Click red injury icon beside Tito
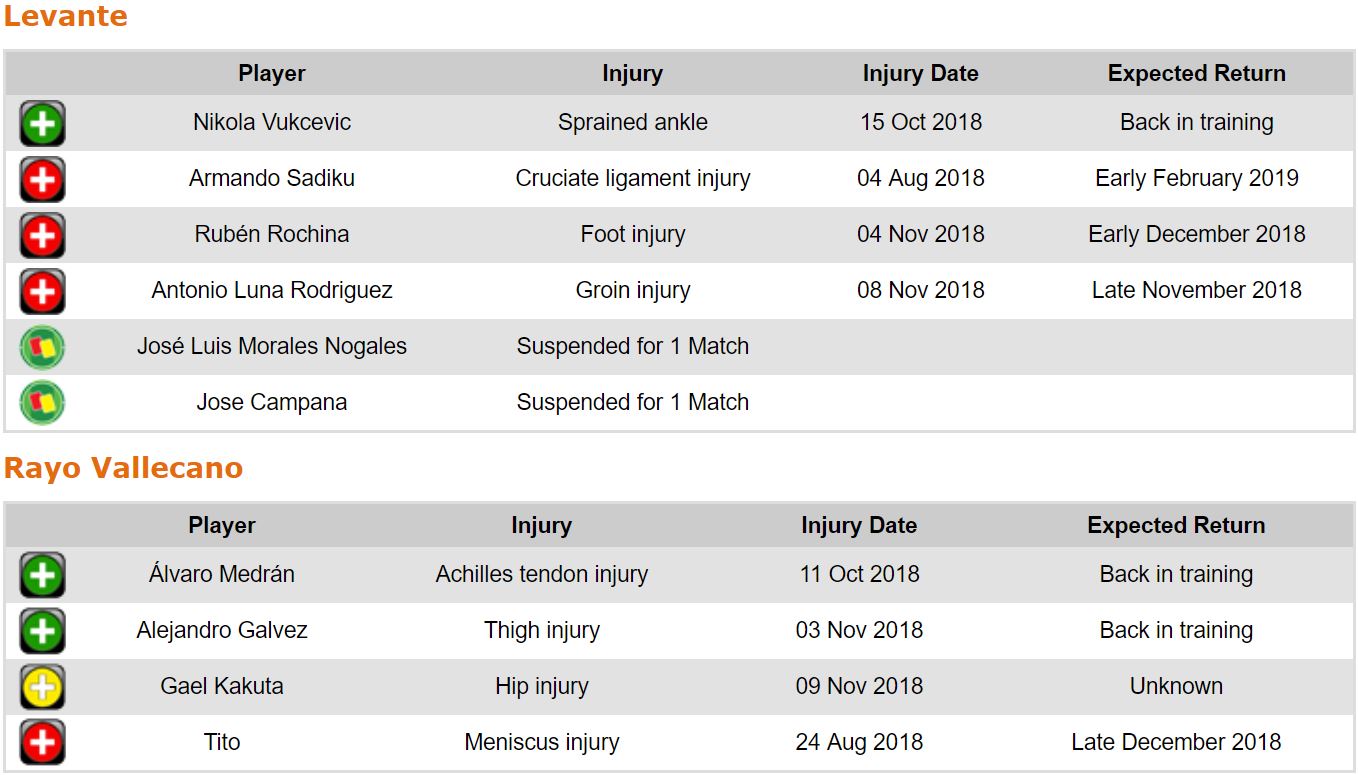 (42, 744)
